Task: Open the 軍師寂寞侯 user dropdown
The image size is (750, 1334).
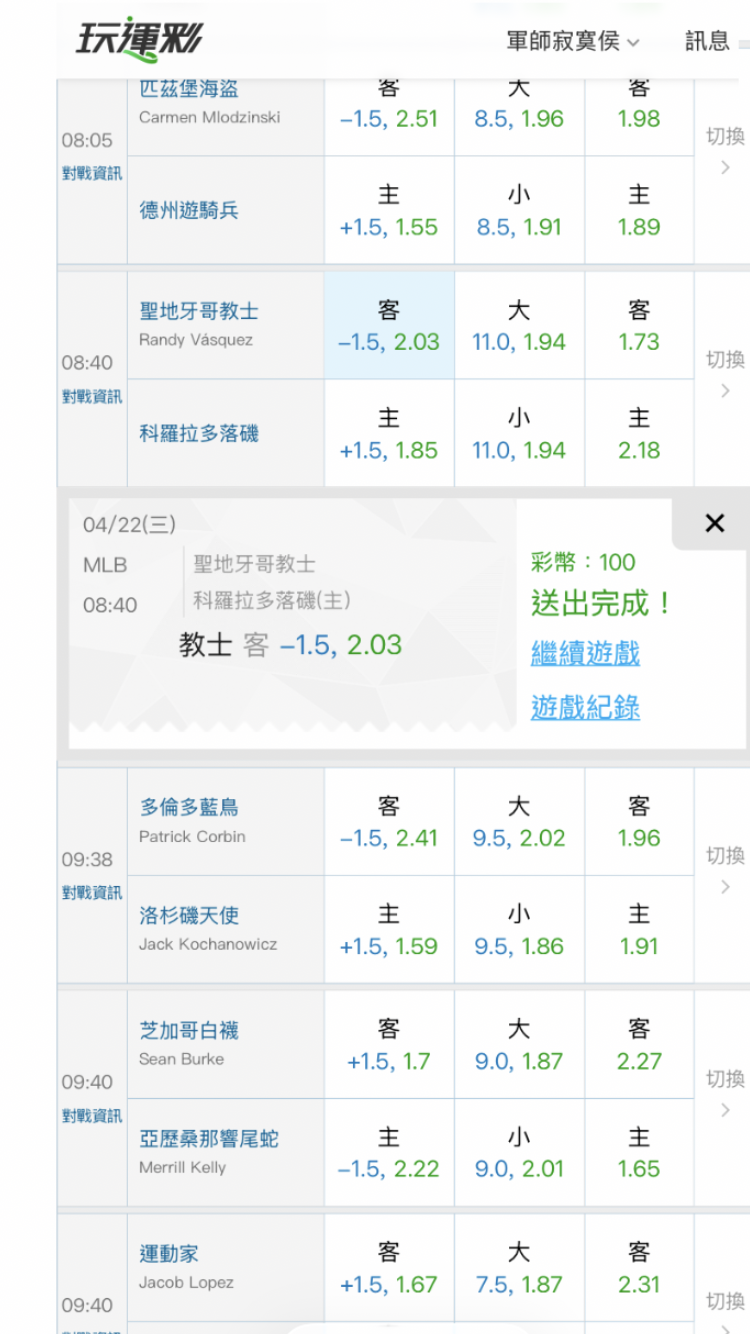Action: click(572, 41)
